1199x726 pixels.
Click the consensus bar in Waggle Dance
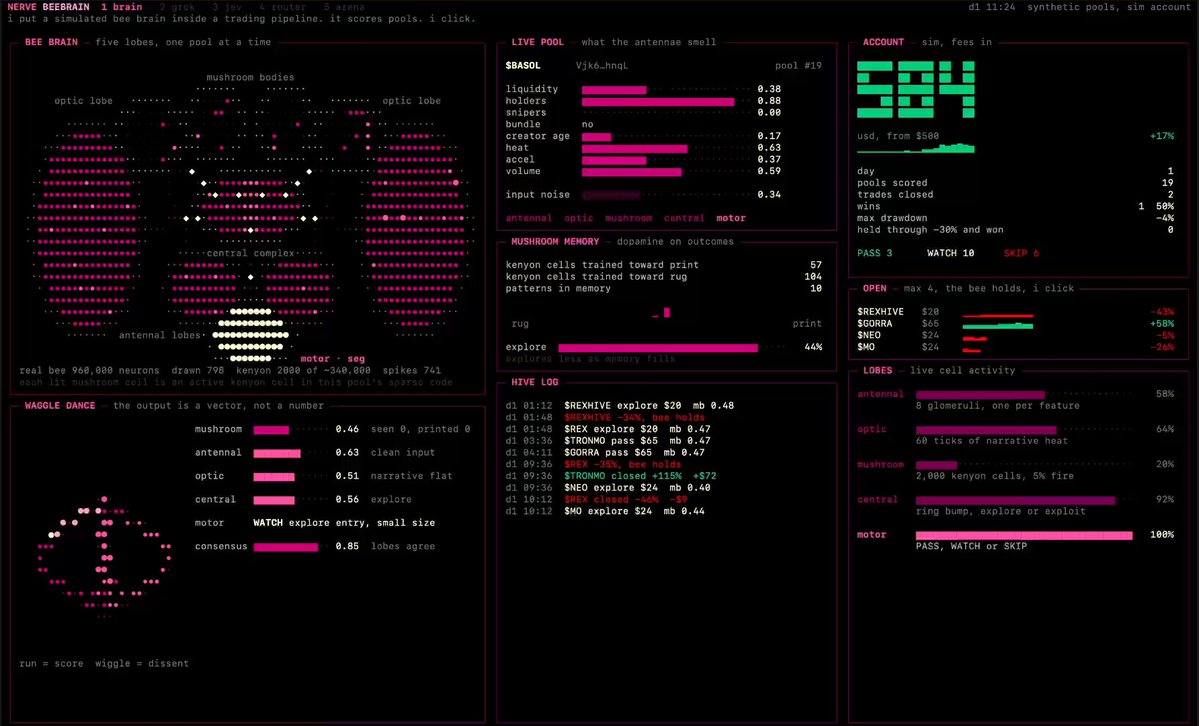(x=286, y=547)
